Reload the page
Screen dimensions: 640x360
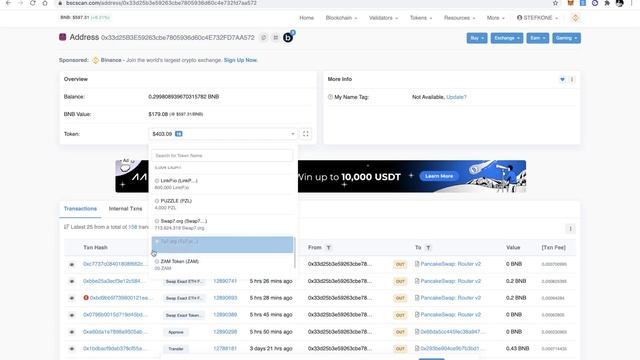33,3
